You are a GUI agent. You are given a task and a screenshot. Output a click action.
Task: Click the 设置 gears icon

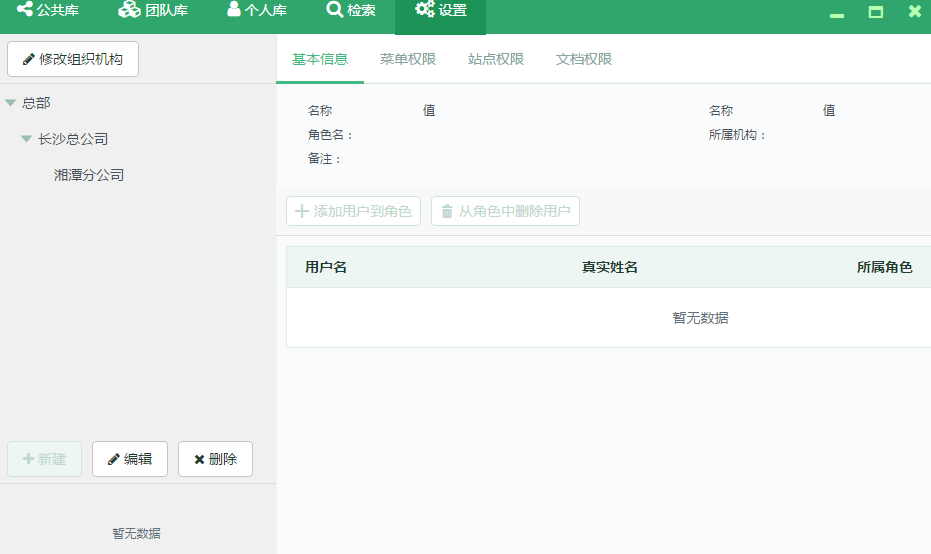point(424,11)
